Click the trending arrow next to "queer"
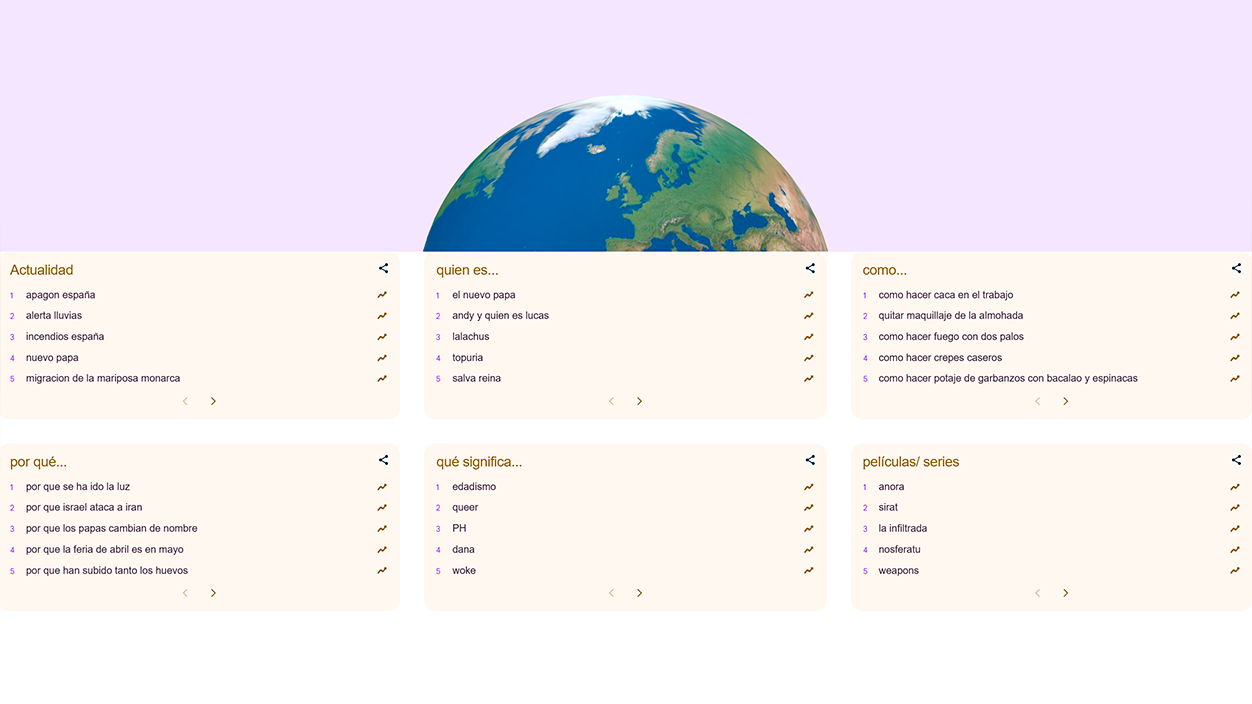Viewport: 1252px width, 704px height. point(808,507)
